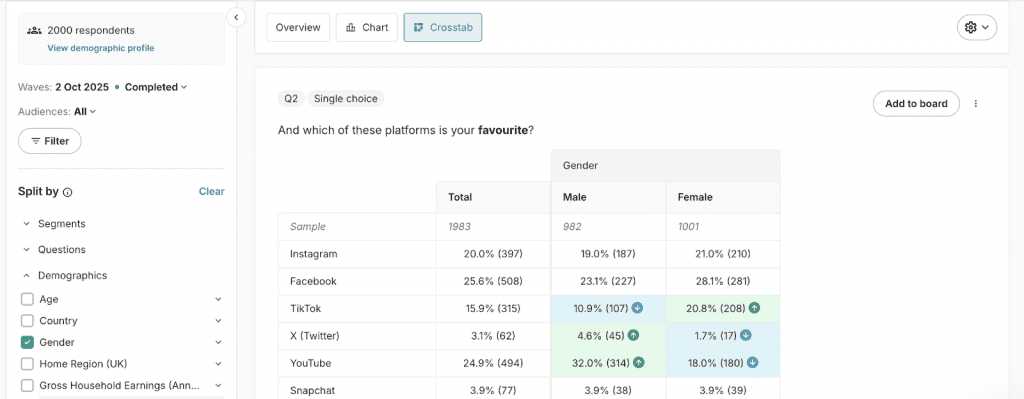The width and height of the screenshot is (1024, 399).
Task: Click the 3.9% (77) Snapchat total cell
Action: tap(493, 389)
